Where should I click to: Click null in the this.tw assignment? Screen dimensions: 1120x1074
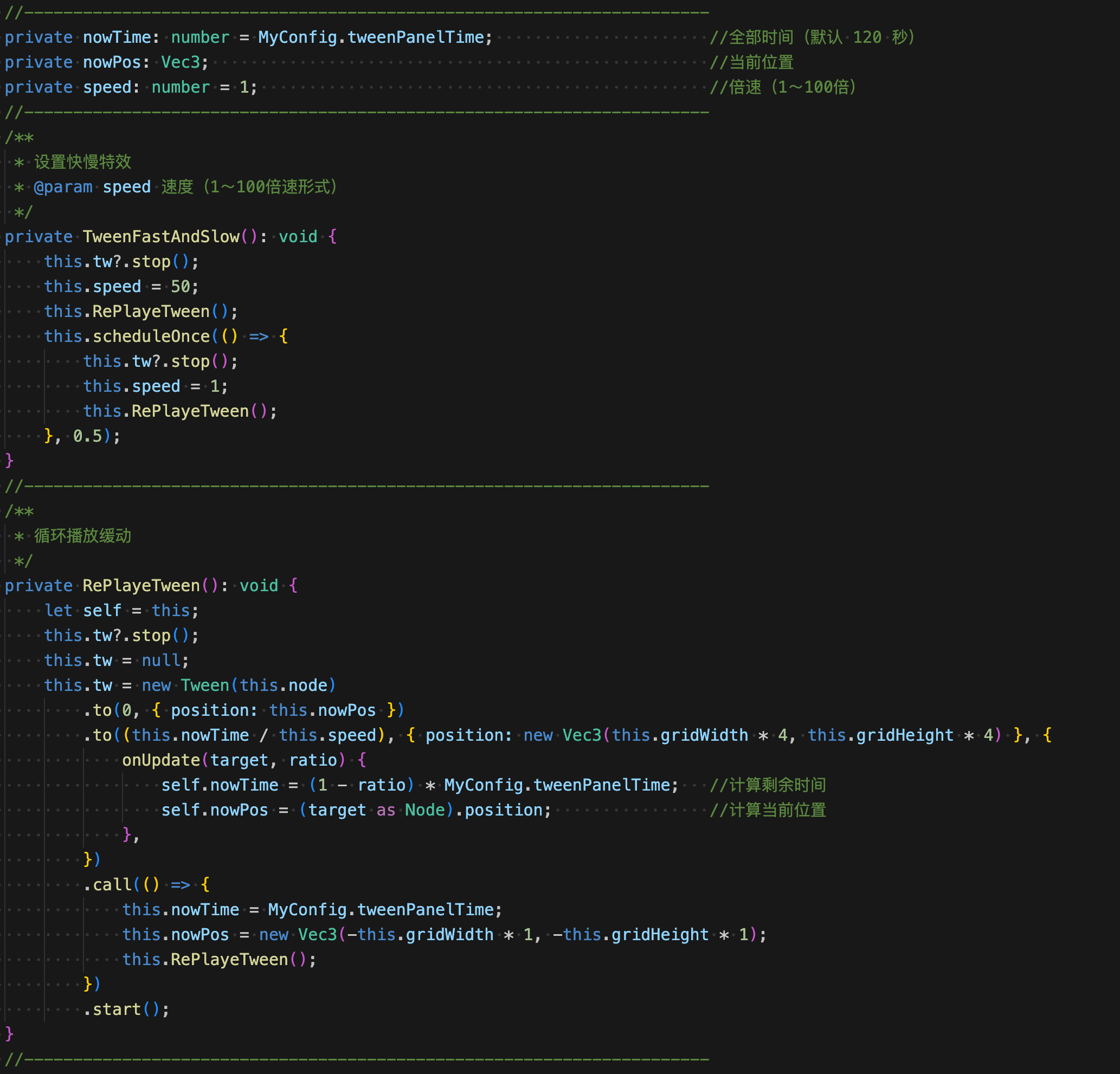[x=160, y=660]
